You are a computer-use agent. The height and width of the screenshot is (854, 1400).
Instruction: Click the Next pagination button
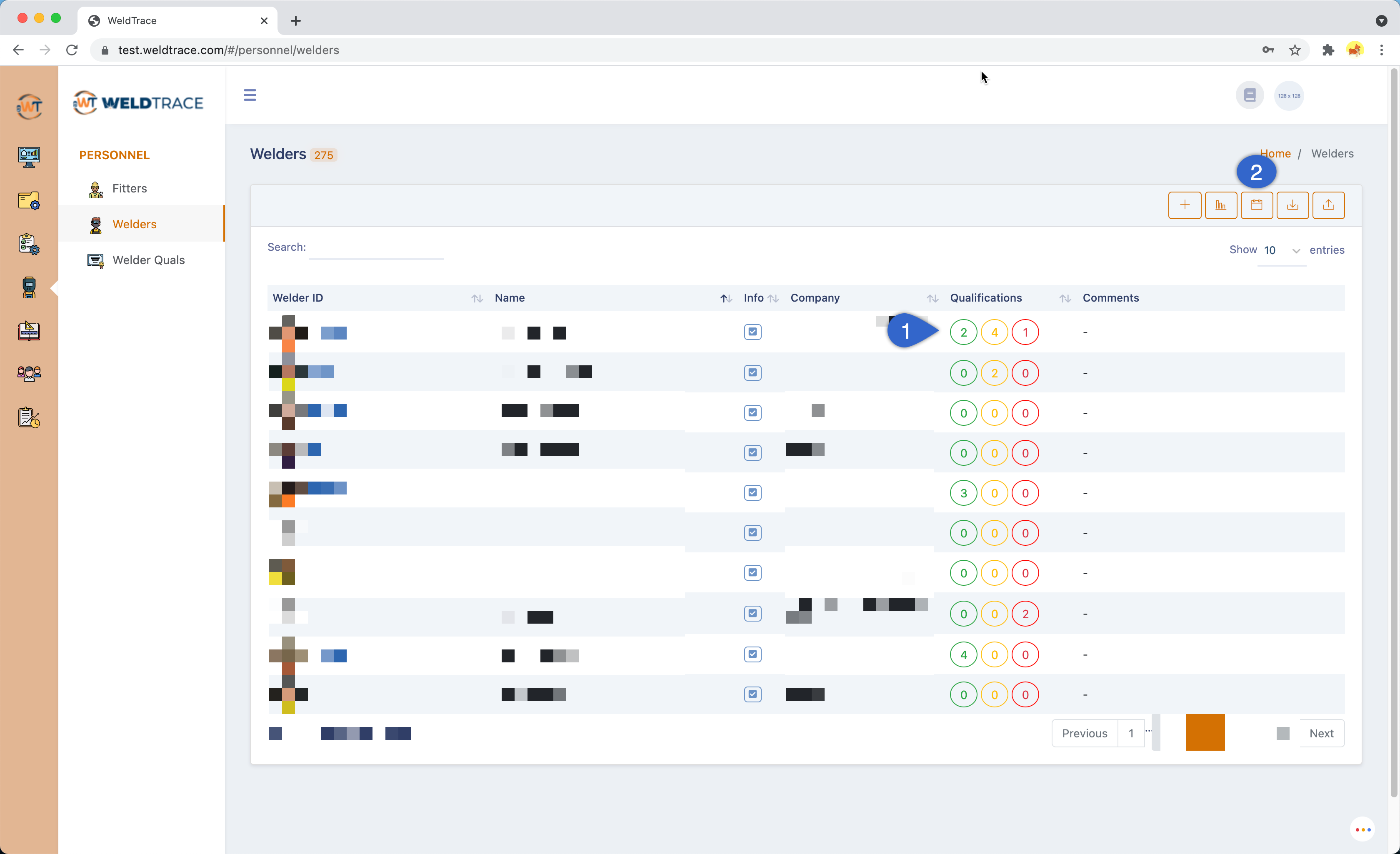click(x=1321, y=733)
